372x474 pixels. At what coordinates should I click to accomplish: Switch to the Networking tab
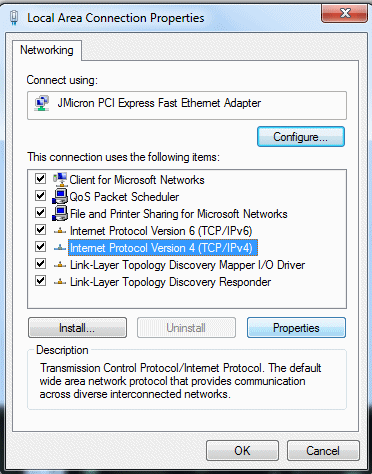pyautogui.click(x=47, y=50)
